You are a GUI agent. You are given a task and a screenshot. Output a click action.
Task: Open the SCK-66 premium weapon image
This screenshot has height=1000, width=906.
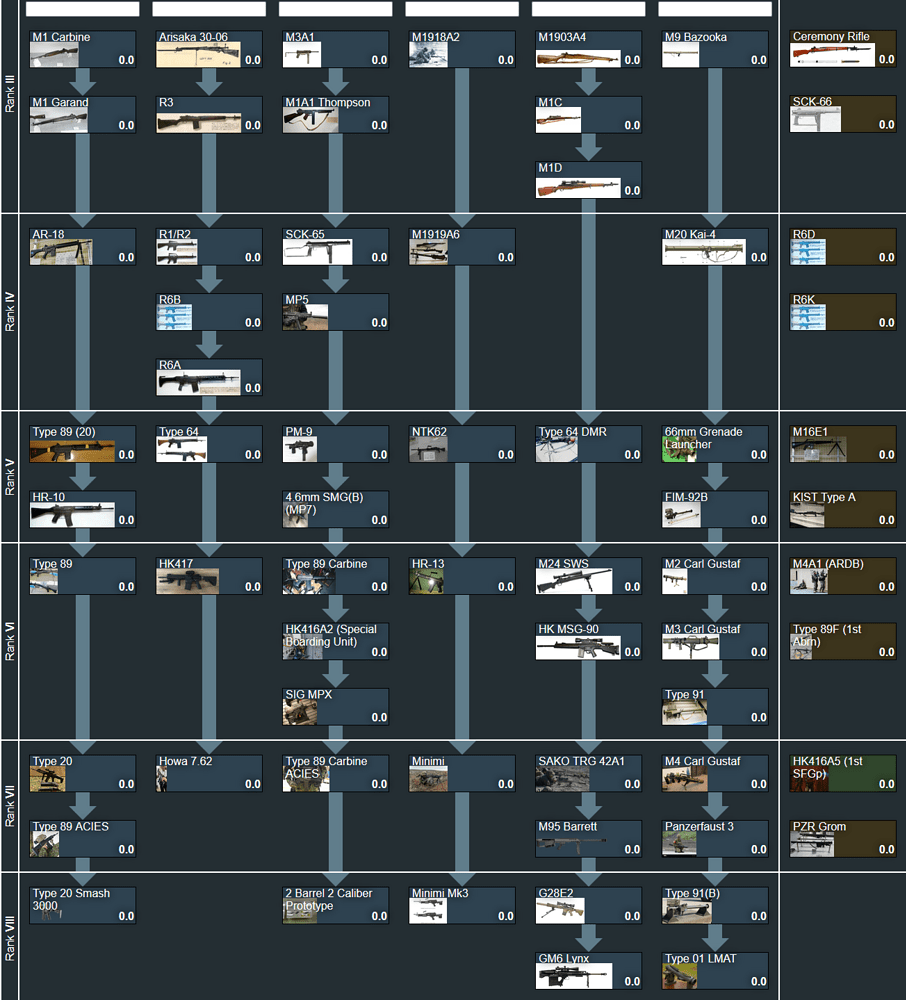pos(815,120)
